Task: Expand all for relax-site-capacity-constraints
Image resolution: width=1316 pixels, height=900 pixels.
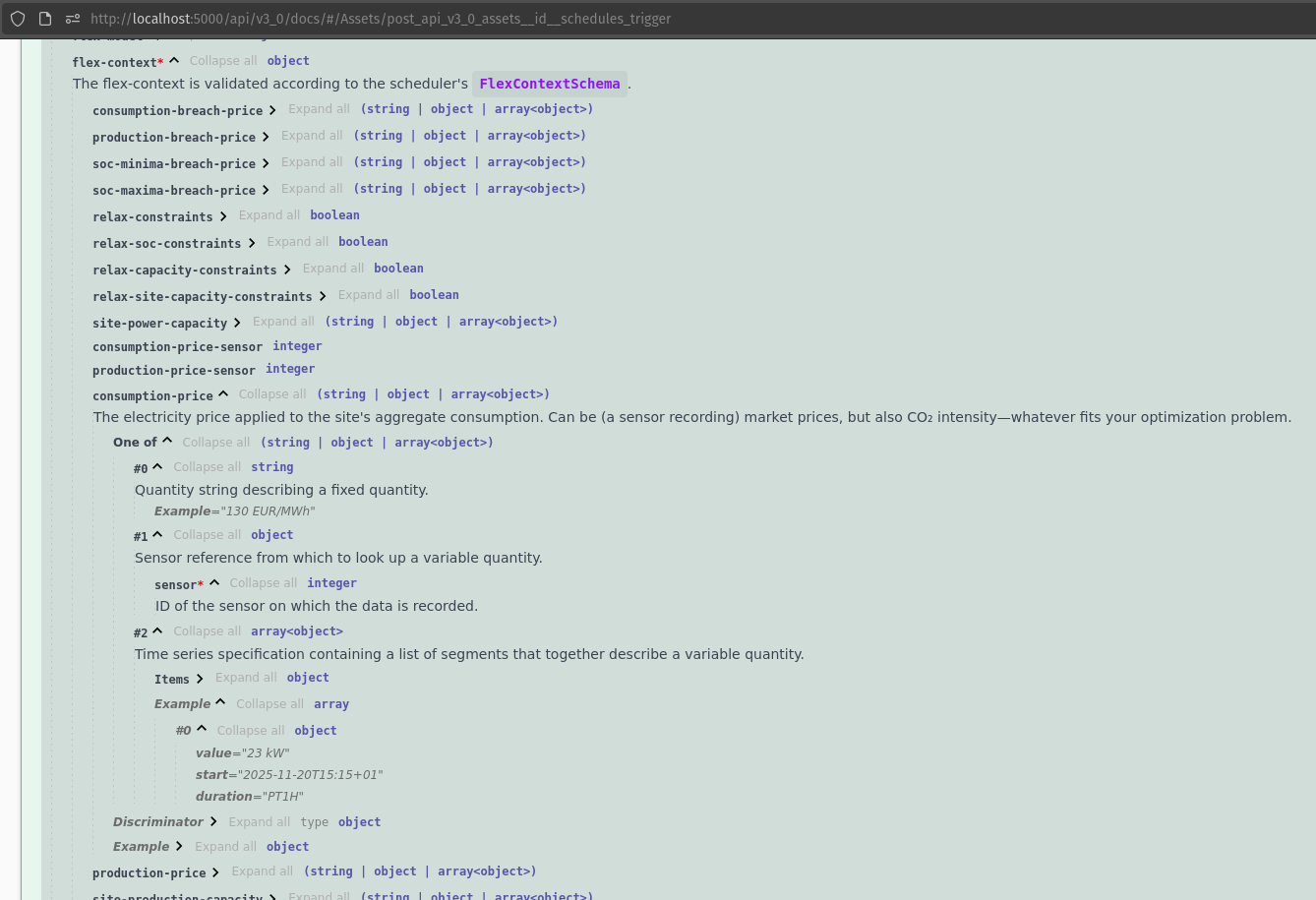Action: (x=368, y=295)
